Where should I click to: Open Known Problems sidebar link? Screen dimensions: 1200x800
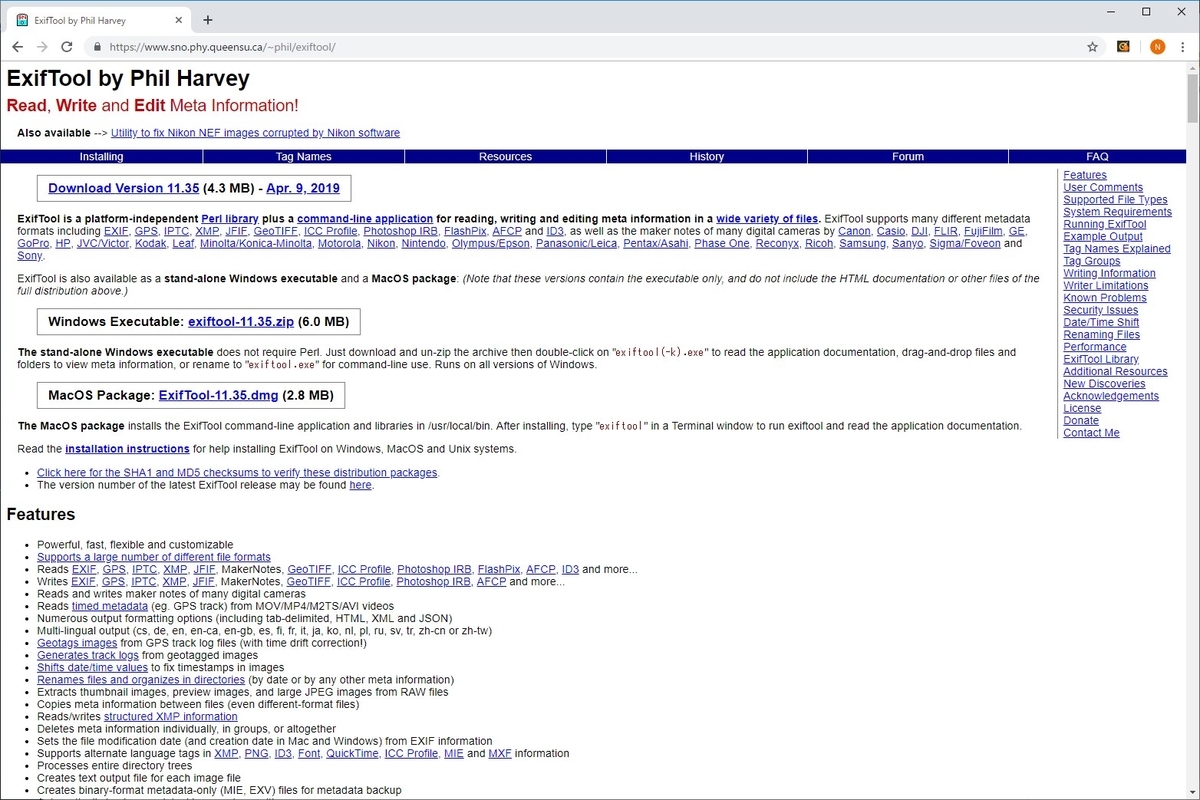[1105, 298]
